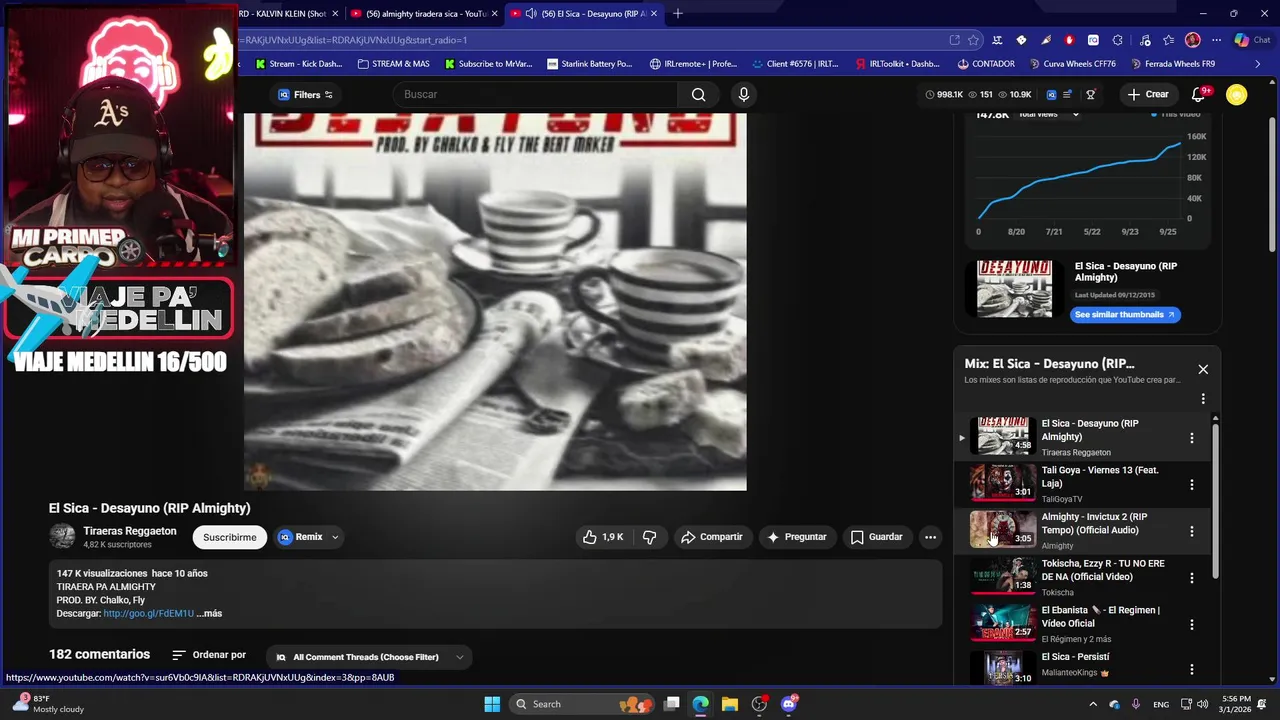This screenshot has height=720, width=1280.
Task: Open Total views dropdown above chart
Action: (1048, 114)
